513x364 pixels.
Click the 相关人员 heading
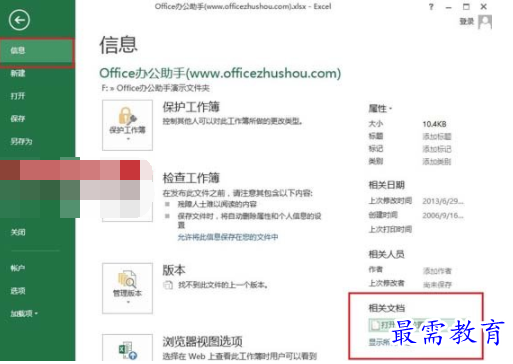tap(387, 255)
